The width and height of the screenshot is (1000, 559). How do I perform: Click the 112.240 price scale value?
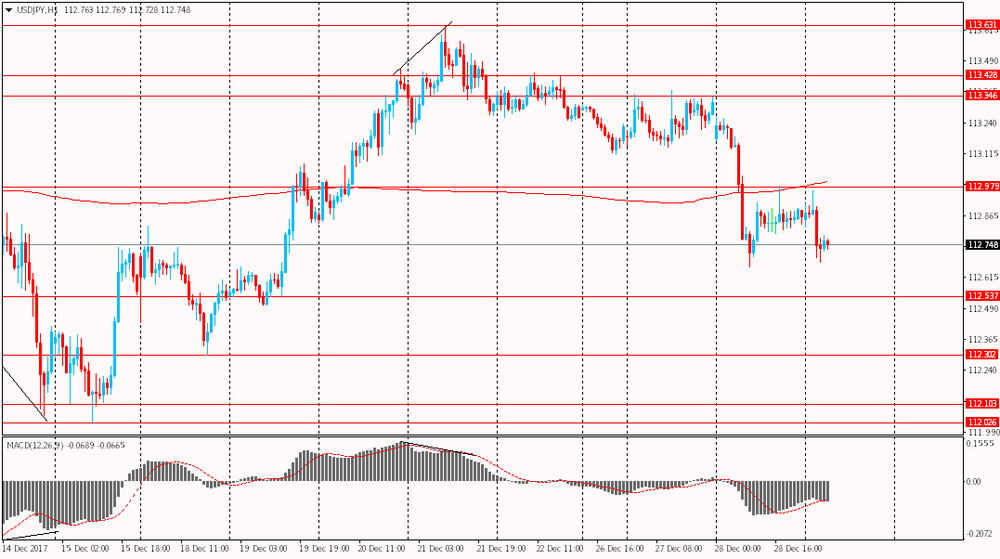point(983,370)
